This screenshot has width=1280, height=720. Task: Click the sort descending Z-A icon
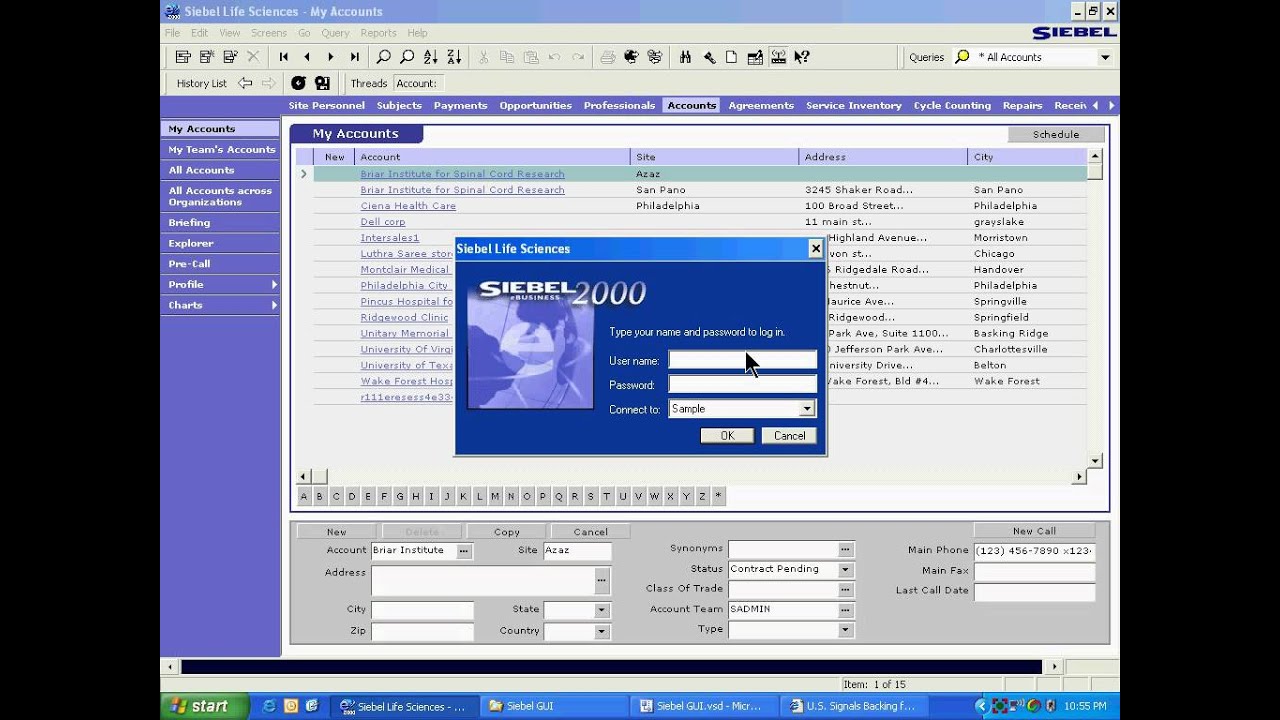tap(453, 57)
